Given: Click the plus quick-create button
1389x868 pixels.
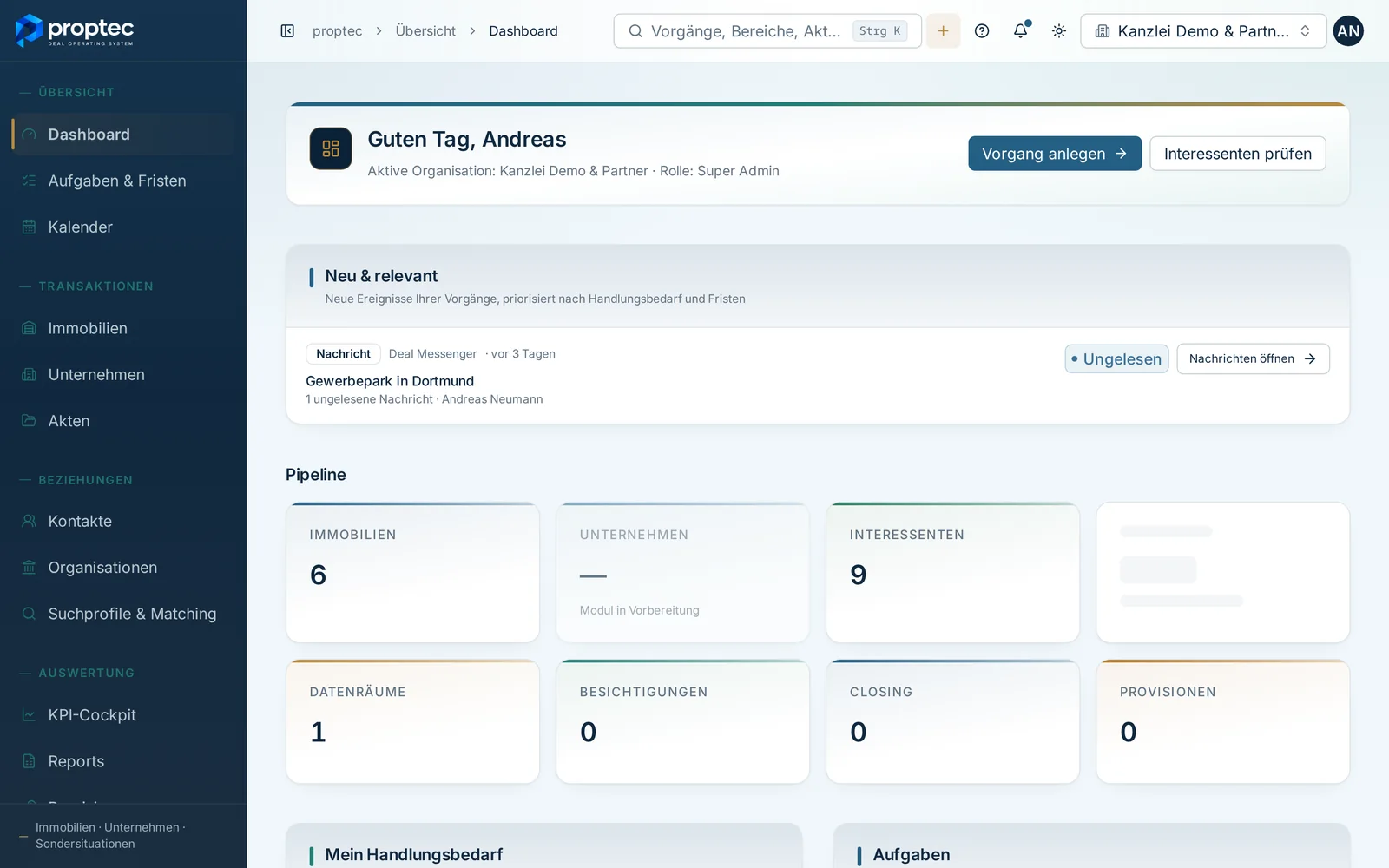Looking at the screenshot, I should (943, 31).
